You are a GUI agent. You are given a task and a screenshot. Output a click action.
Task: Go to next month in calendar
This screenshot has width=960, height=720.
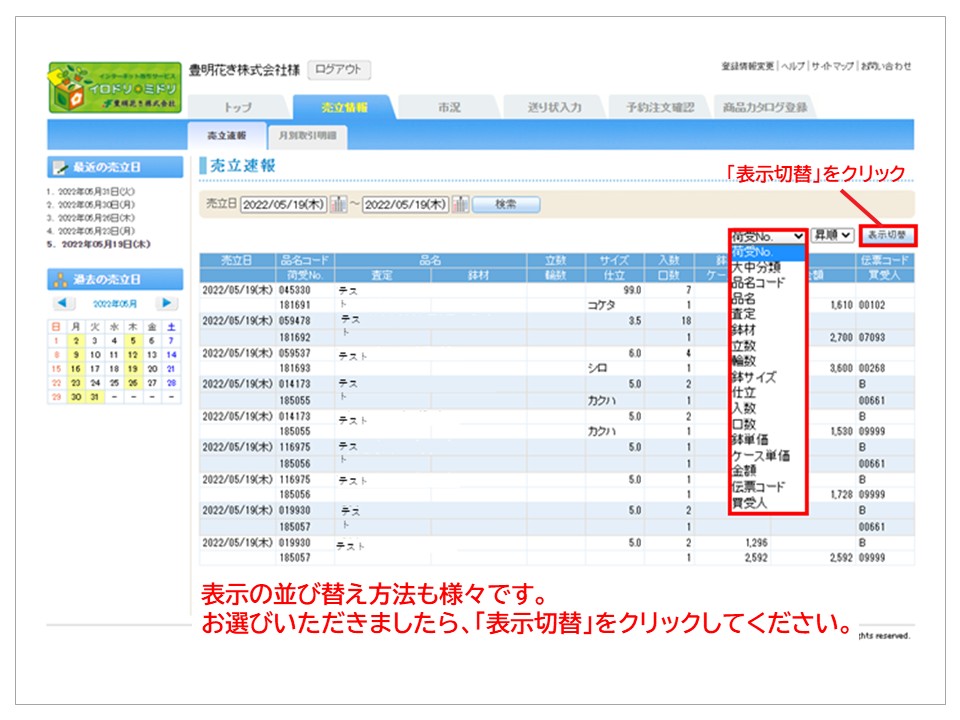(167, 303)
